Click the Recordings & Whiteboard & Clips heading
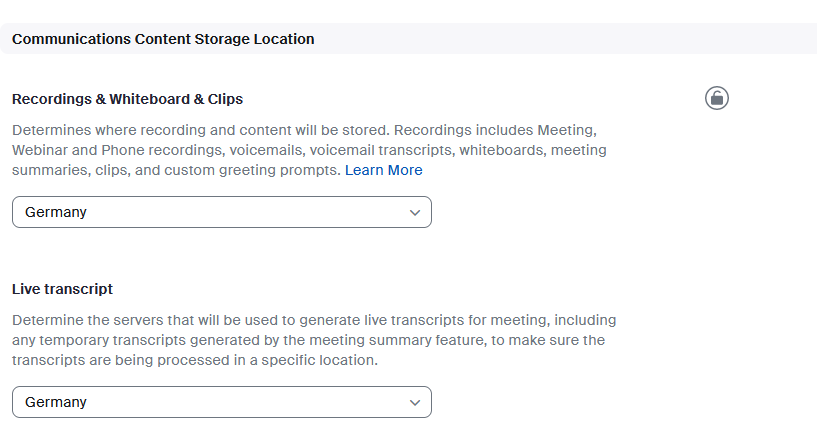Screen dimensions: 817x442 pyautogui.click(x=127, y=99)
